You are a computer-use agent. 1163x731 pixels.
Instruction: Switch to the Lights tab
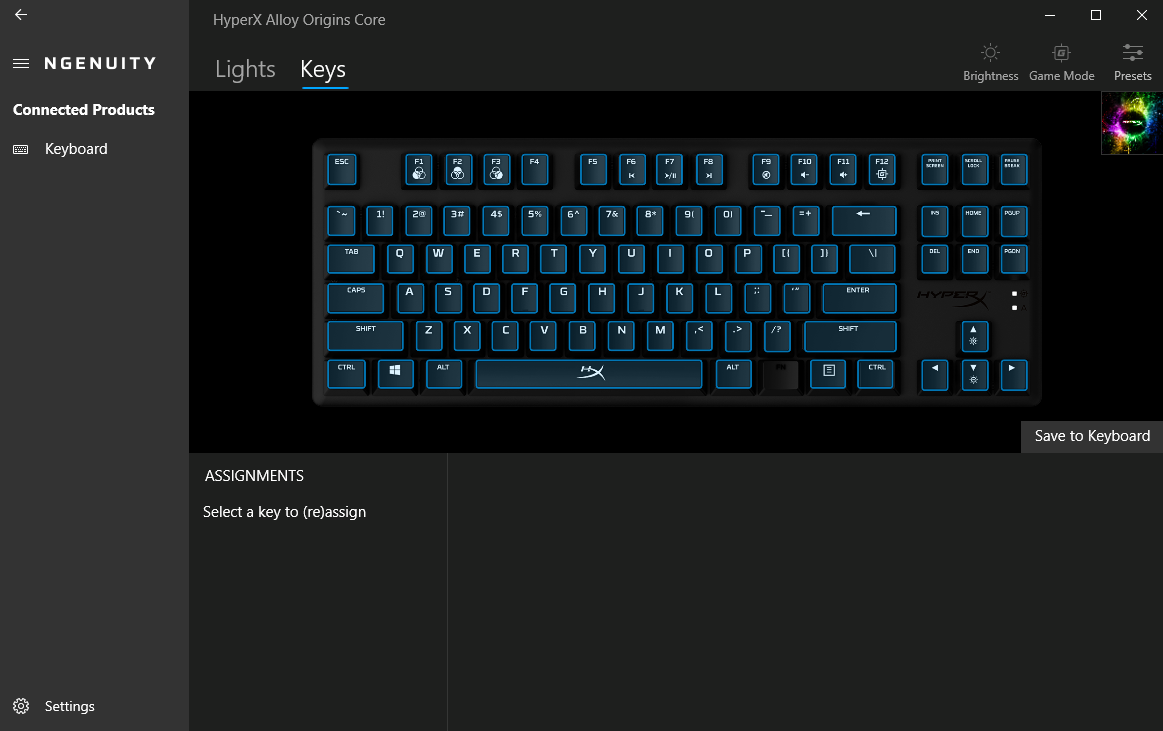click(x=245, y=69)
